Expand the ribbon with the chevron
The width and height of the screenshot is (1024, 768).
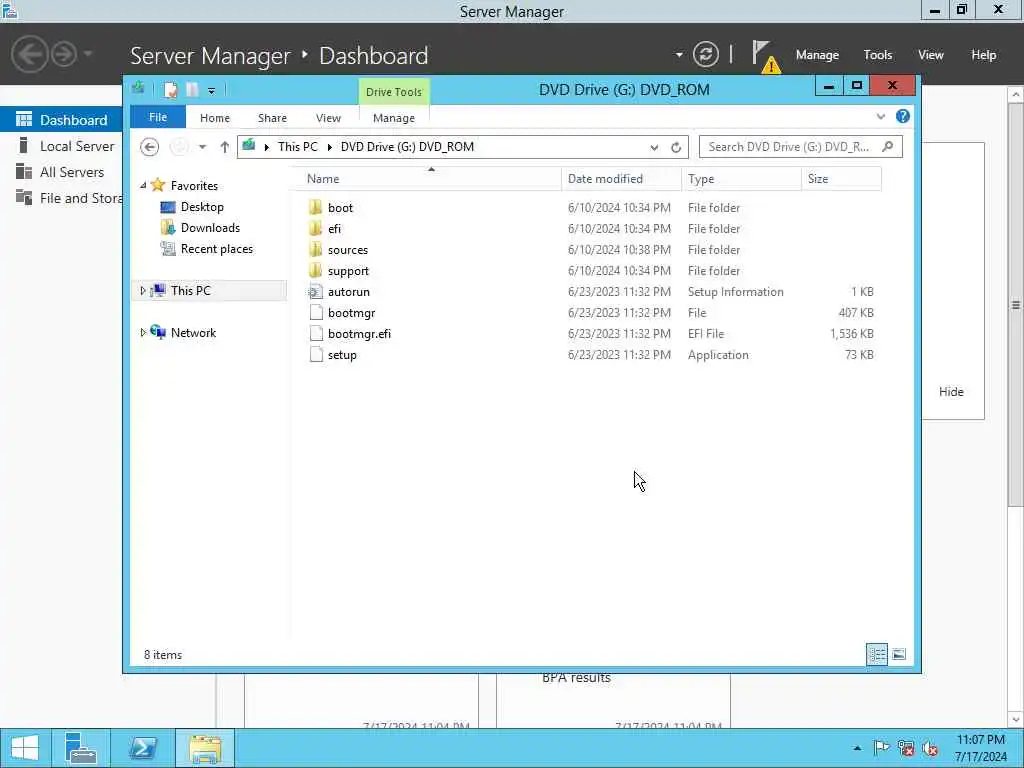point(880,116)
